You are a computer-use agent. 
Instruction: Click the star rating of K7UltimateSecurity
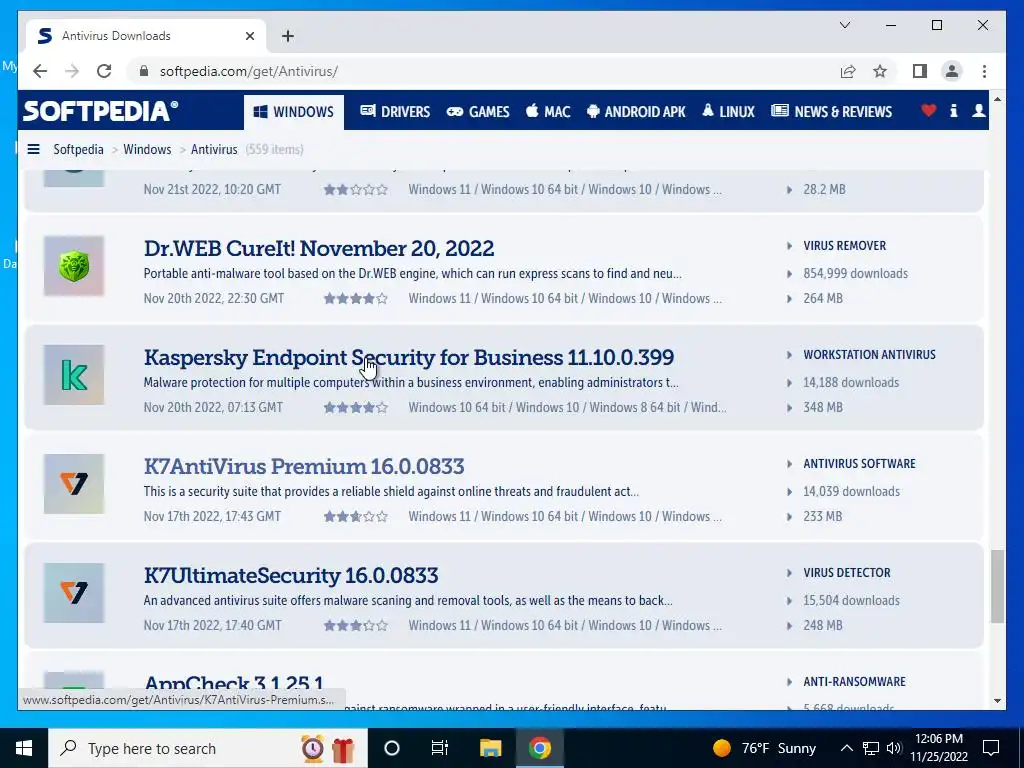click(356, 626)
